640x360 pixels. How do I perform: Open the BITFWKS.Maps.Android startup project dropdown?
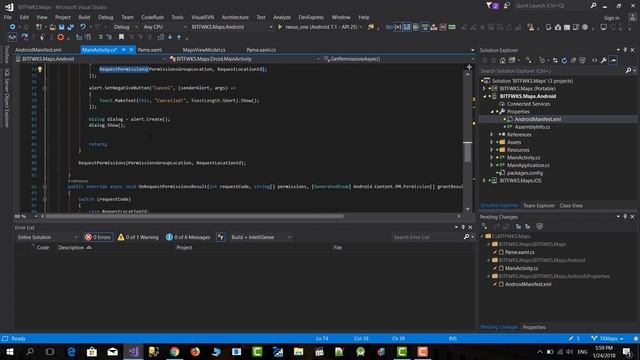pyautogui.click(x=232, y=27)
